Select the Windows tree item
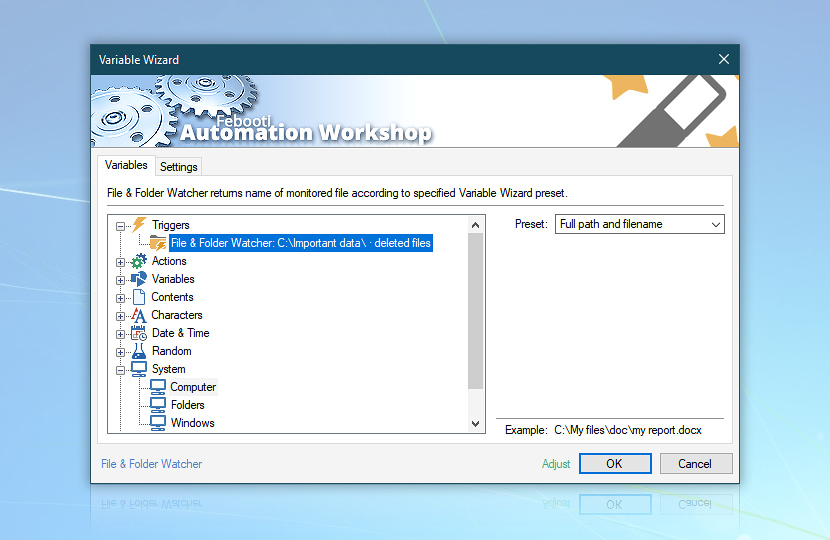Screen dimensions: 830x540 (x=193, y=423)
